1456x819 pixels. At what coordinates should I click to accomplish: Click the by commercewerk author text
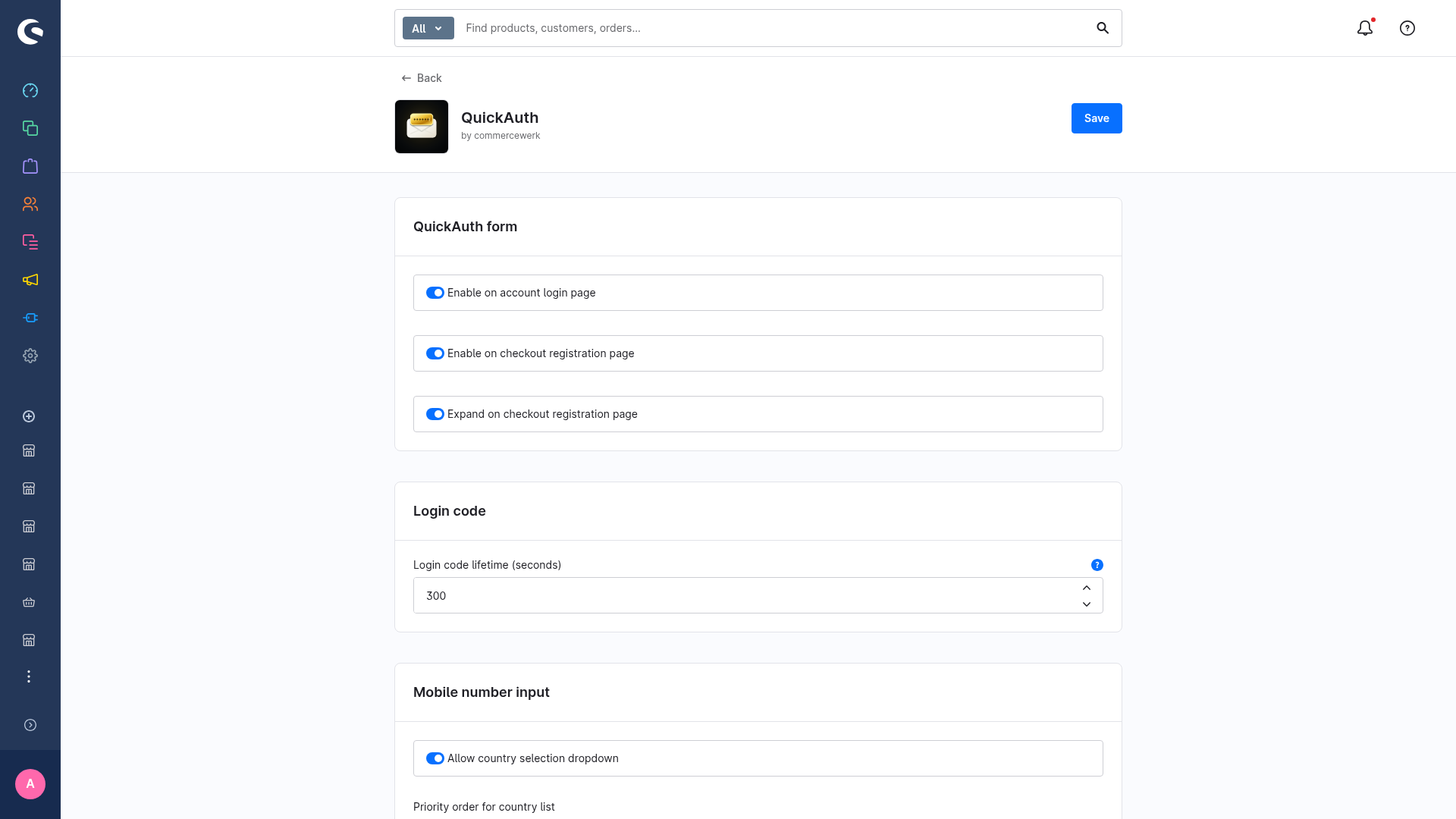[x=500, y=136]
